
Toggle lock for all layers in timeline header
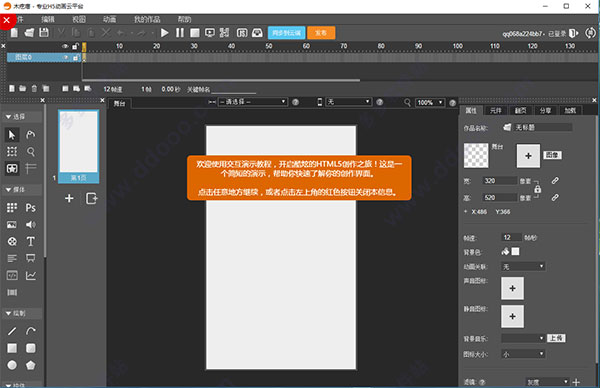coord(75,46)
